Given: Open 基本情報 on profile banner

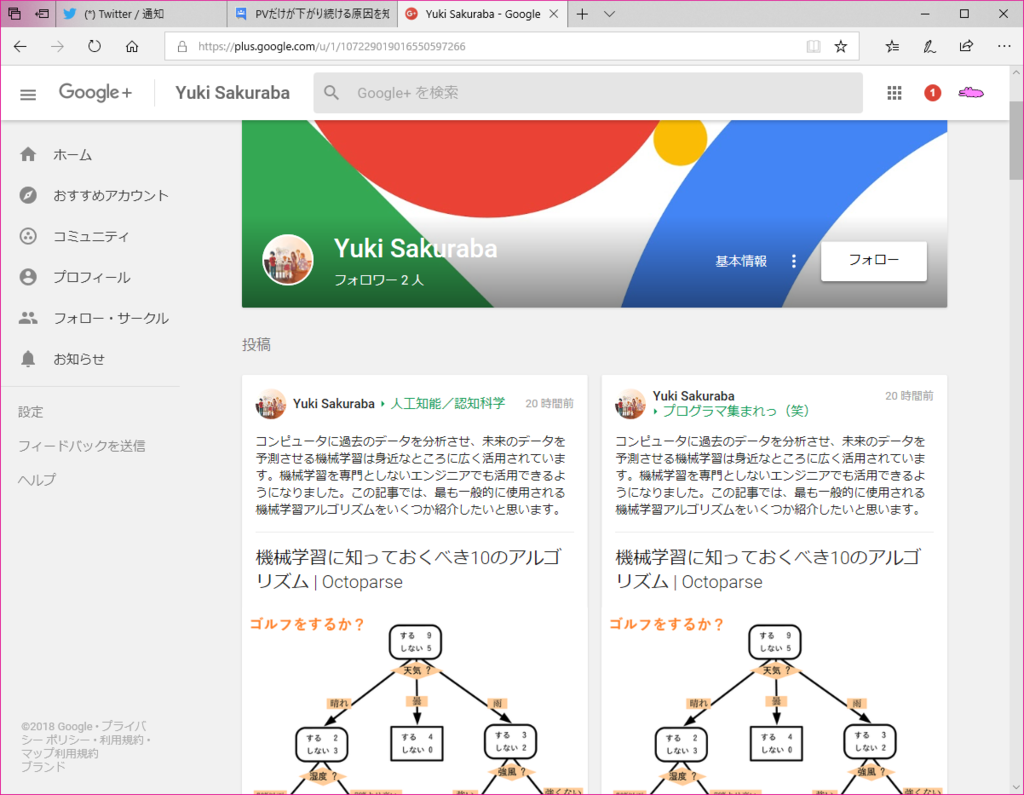Looking at the screenshot, I should tap(741, 261).
